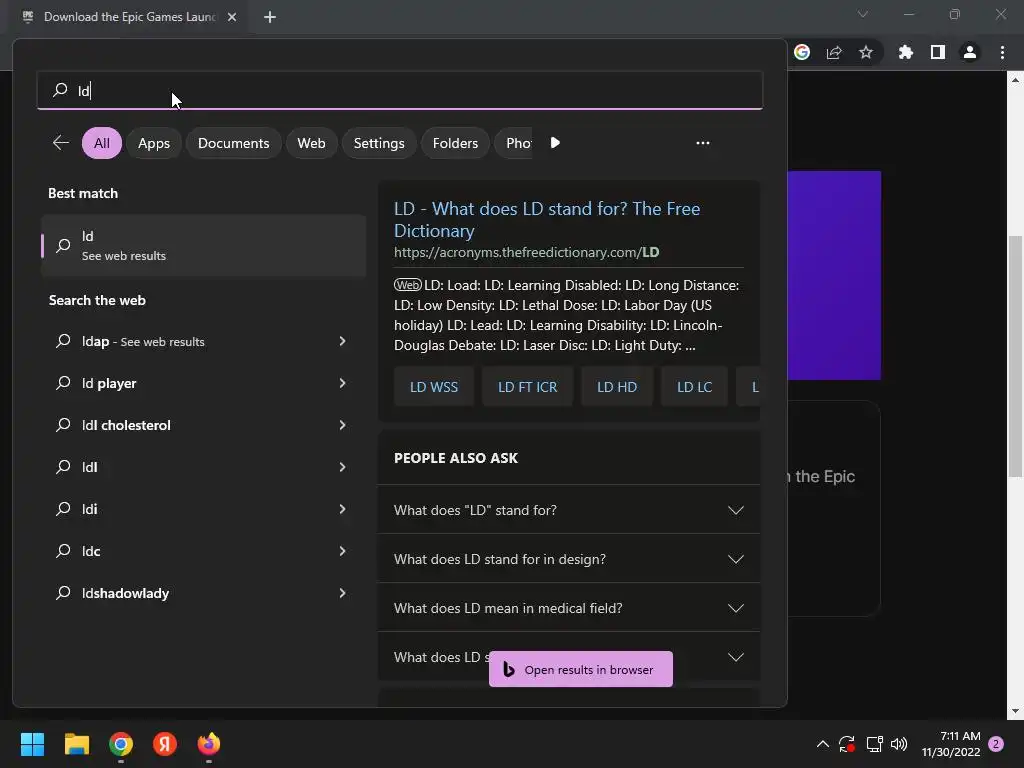
Task: Click the Google icon in address bar
Action: pyautogui.click(x=802, y=52)
